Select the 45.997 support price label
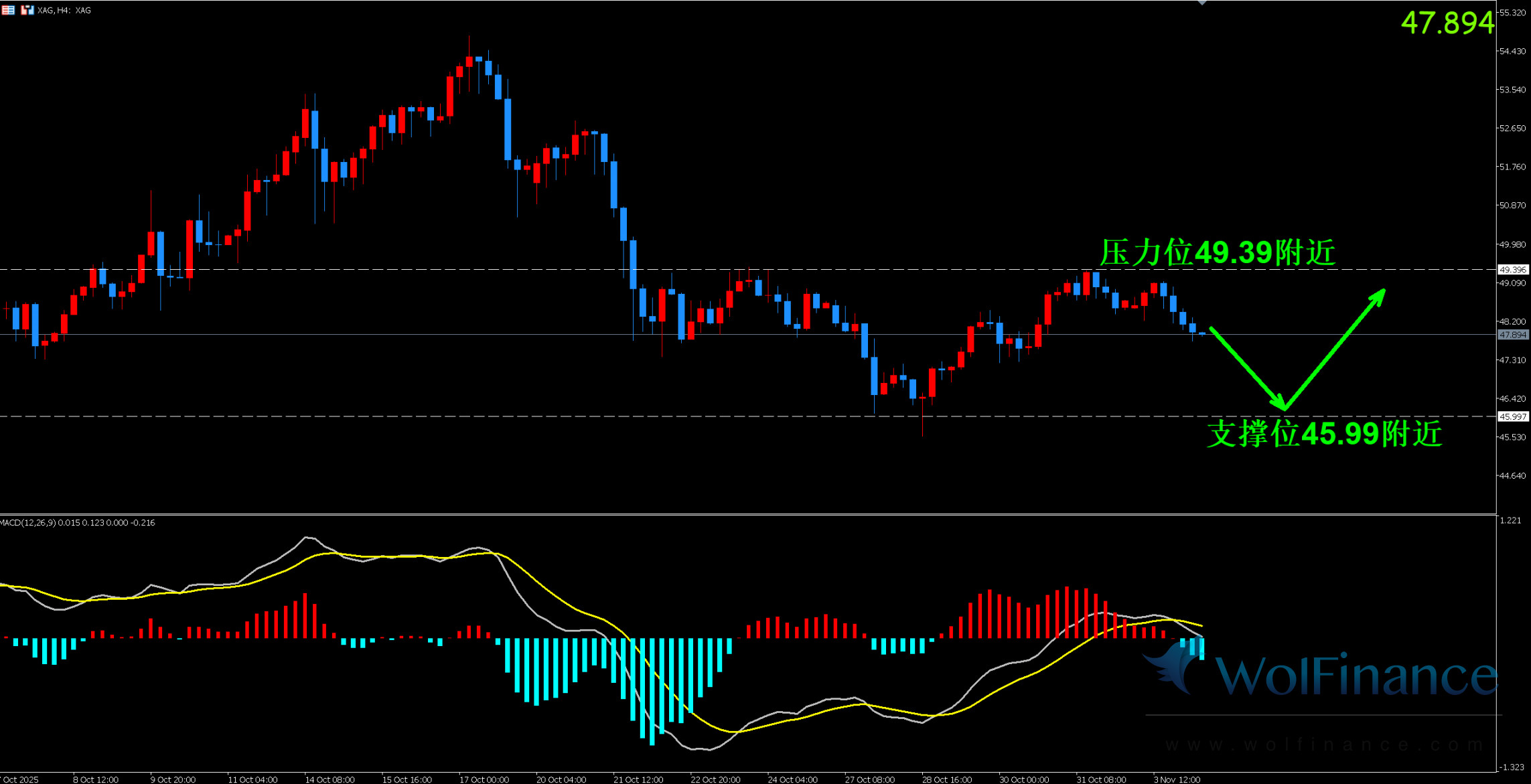Image resolution: width=1531 pixels, height=784 pixels. (x=1512, y=416)
